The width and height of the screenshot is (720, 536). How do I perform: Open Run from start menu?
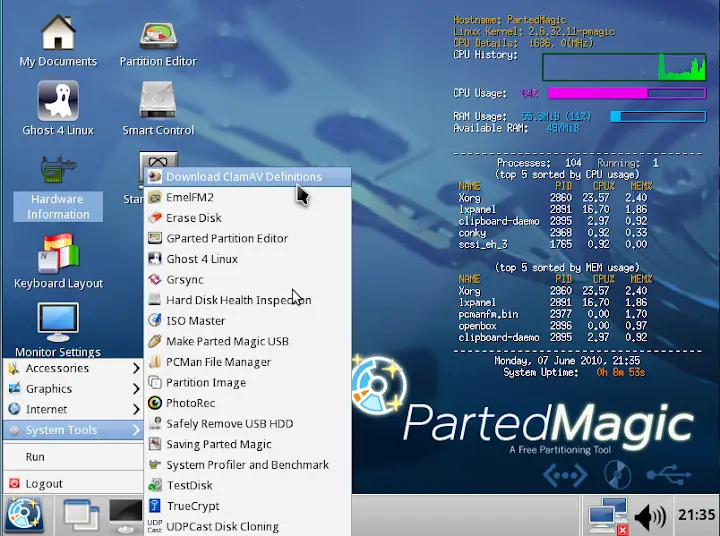(x=73, y=457)
